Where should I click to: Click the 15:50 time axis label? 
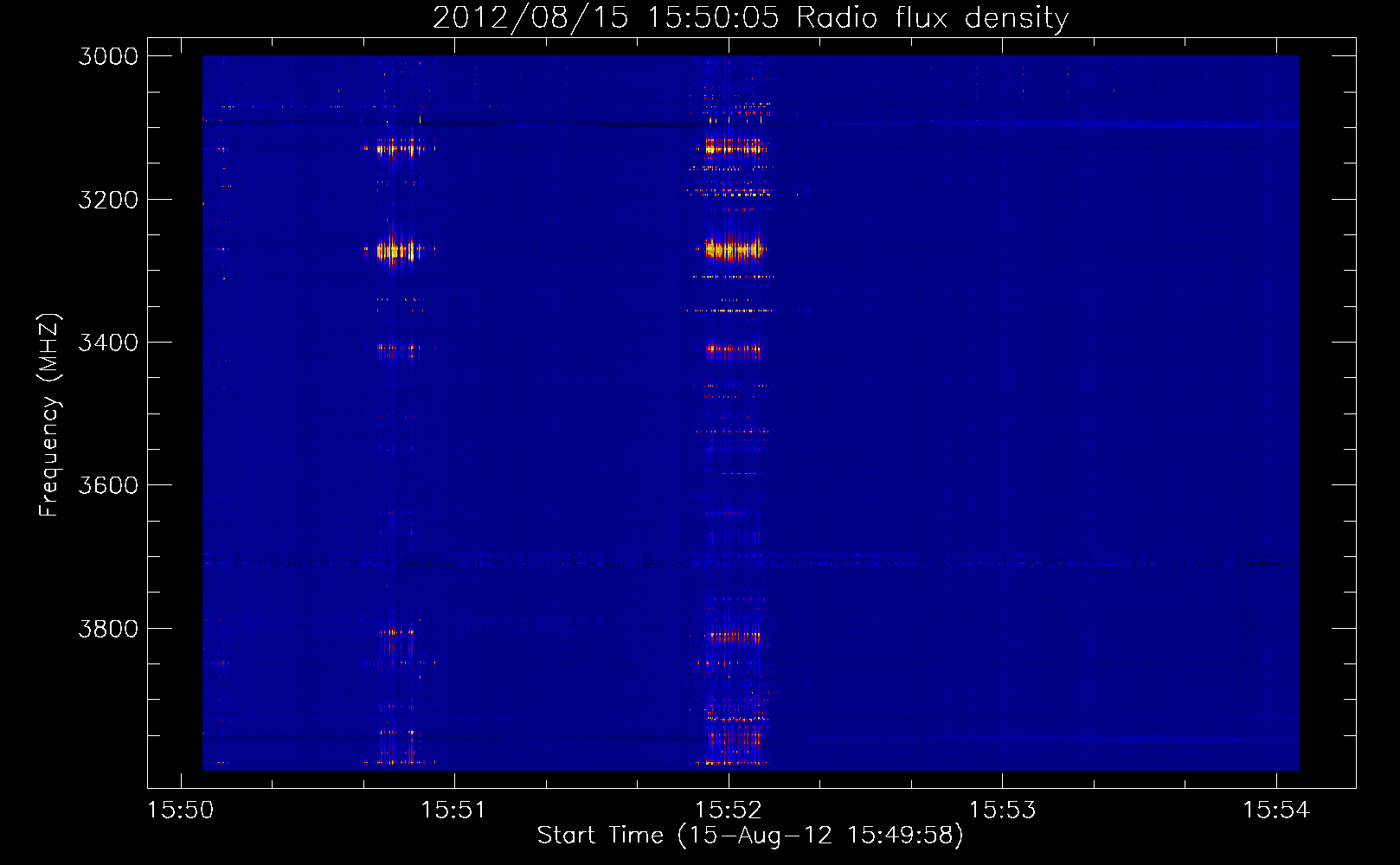[x=181, y=811]
